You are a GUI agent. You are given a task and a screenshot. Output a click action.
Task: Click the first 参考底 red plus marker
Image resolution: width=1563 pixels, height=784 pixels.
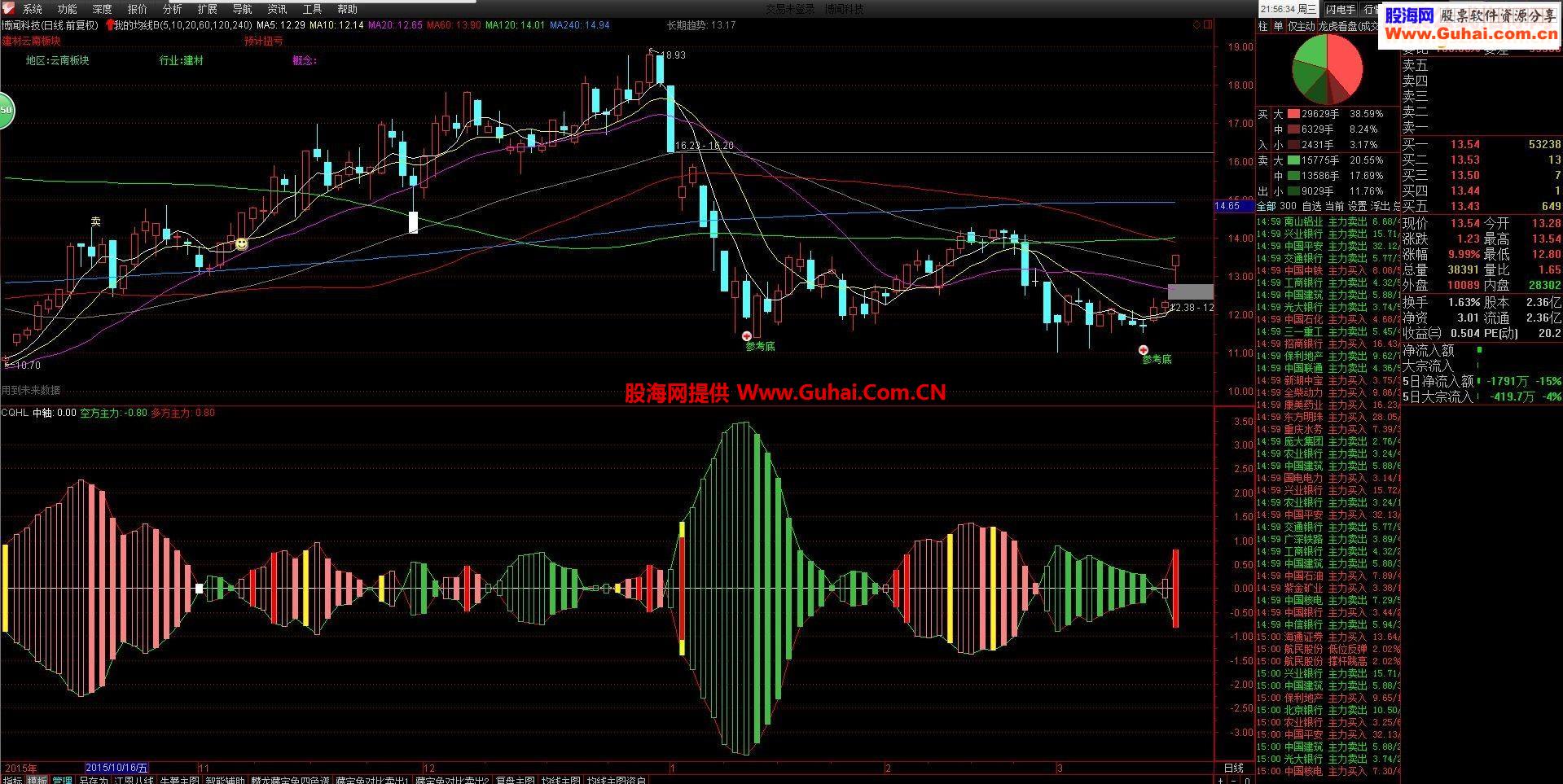[747, 335]
